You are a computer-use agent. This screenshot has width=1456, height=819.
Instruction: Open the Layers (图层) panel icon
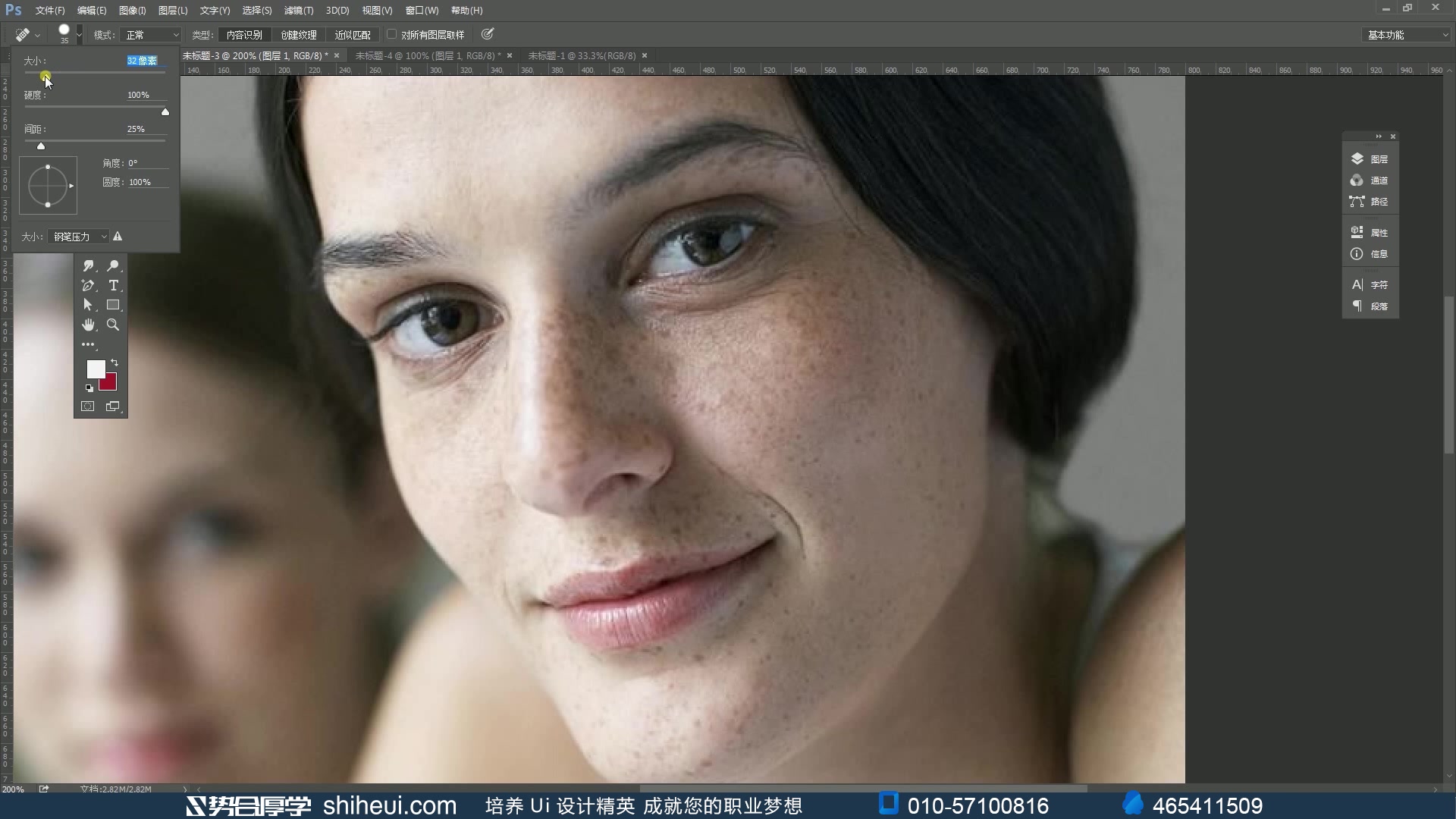pyautogui.click(x=1357, y=159)
